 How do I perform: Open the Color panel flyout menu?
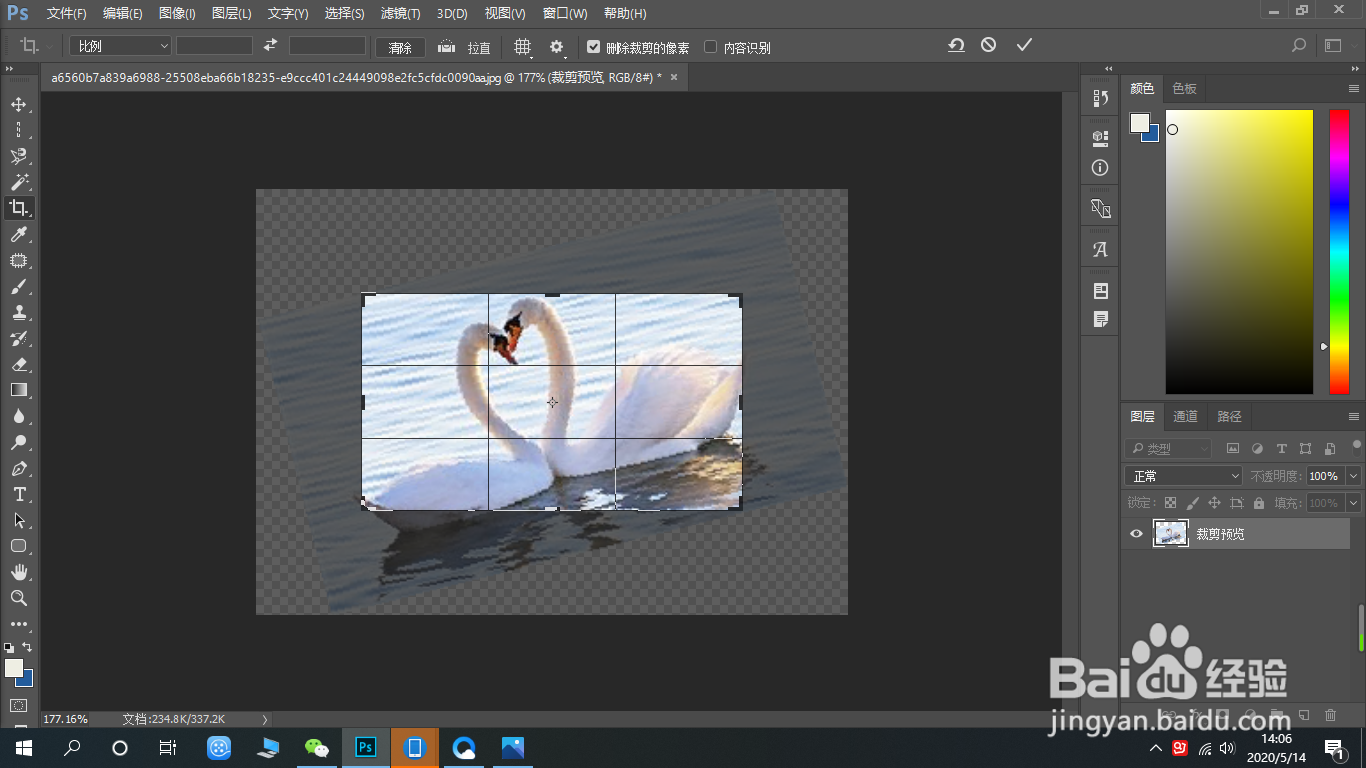(x=1354, y=89)
